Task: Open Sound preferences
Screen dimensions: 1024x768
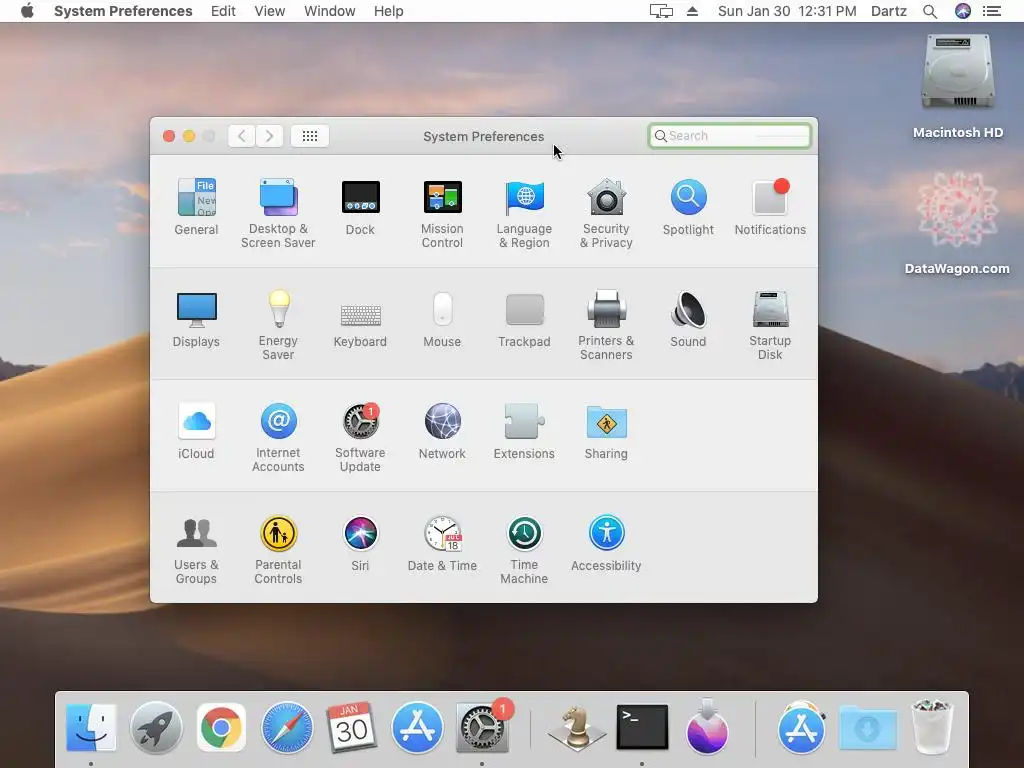Action: coord(688,319)
